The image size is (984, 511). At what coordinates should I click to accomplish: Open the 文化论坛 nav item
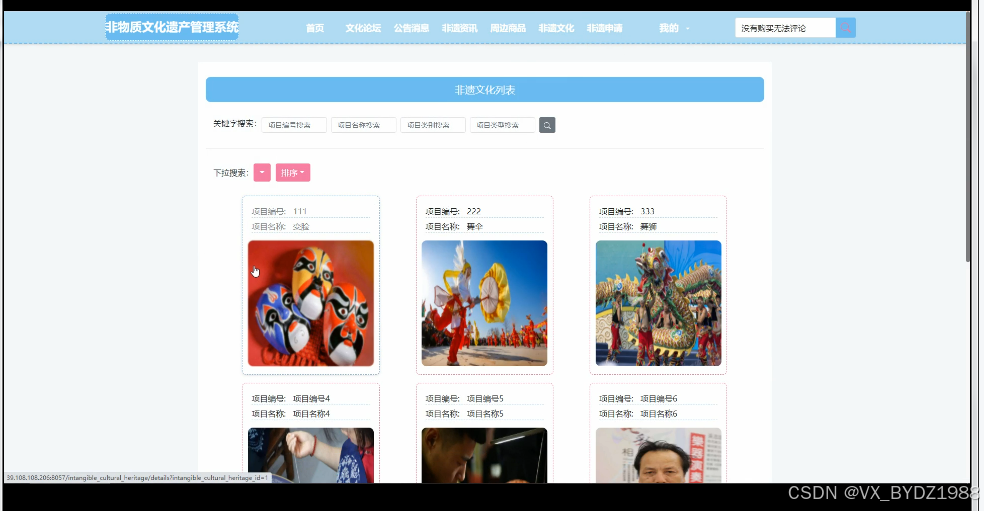tap(363, 28)
